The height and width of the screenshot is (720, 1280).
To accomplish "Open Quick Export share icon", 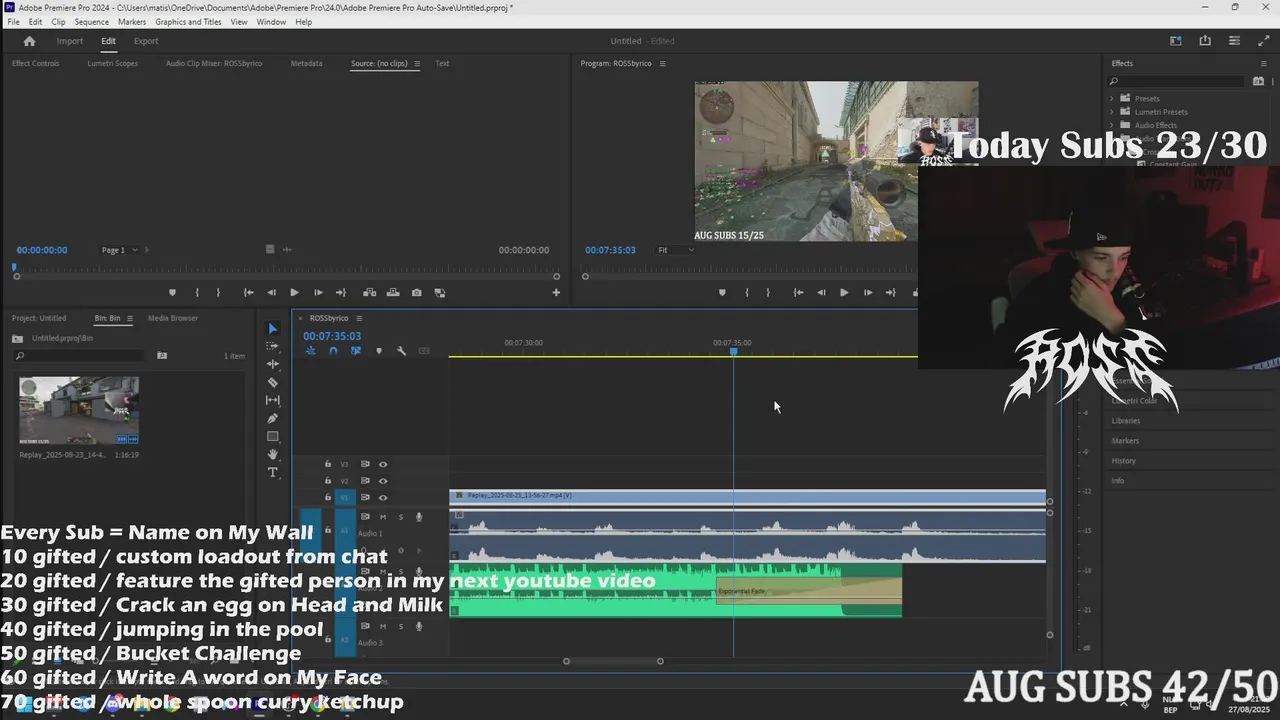I will click(x=1205, y=41).
